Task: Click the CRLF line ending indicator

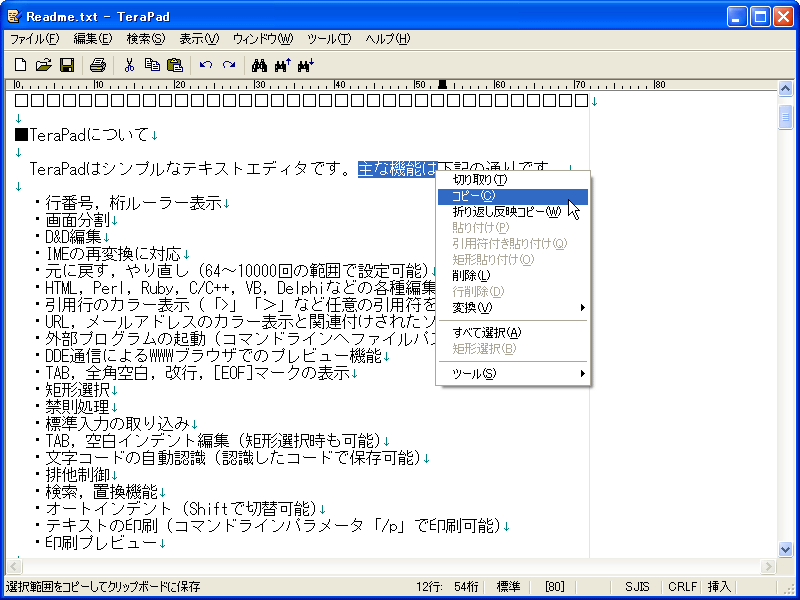Action: pyautogui.click(x=682, y=587)
